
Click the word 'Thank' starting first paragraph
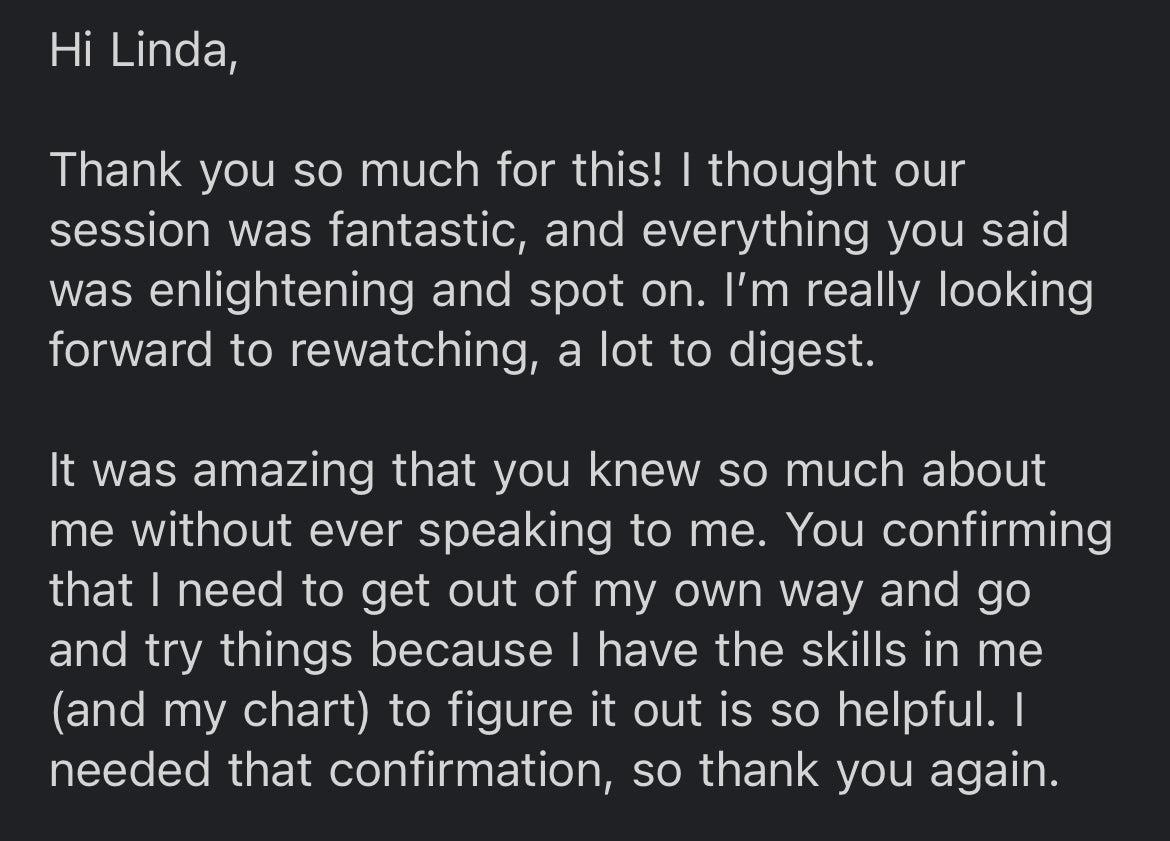[114, 171]
